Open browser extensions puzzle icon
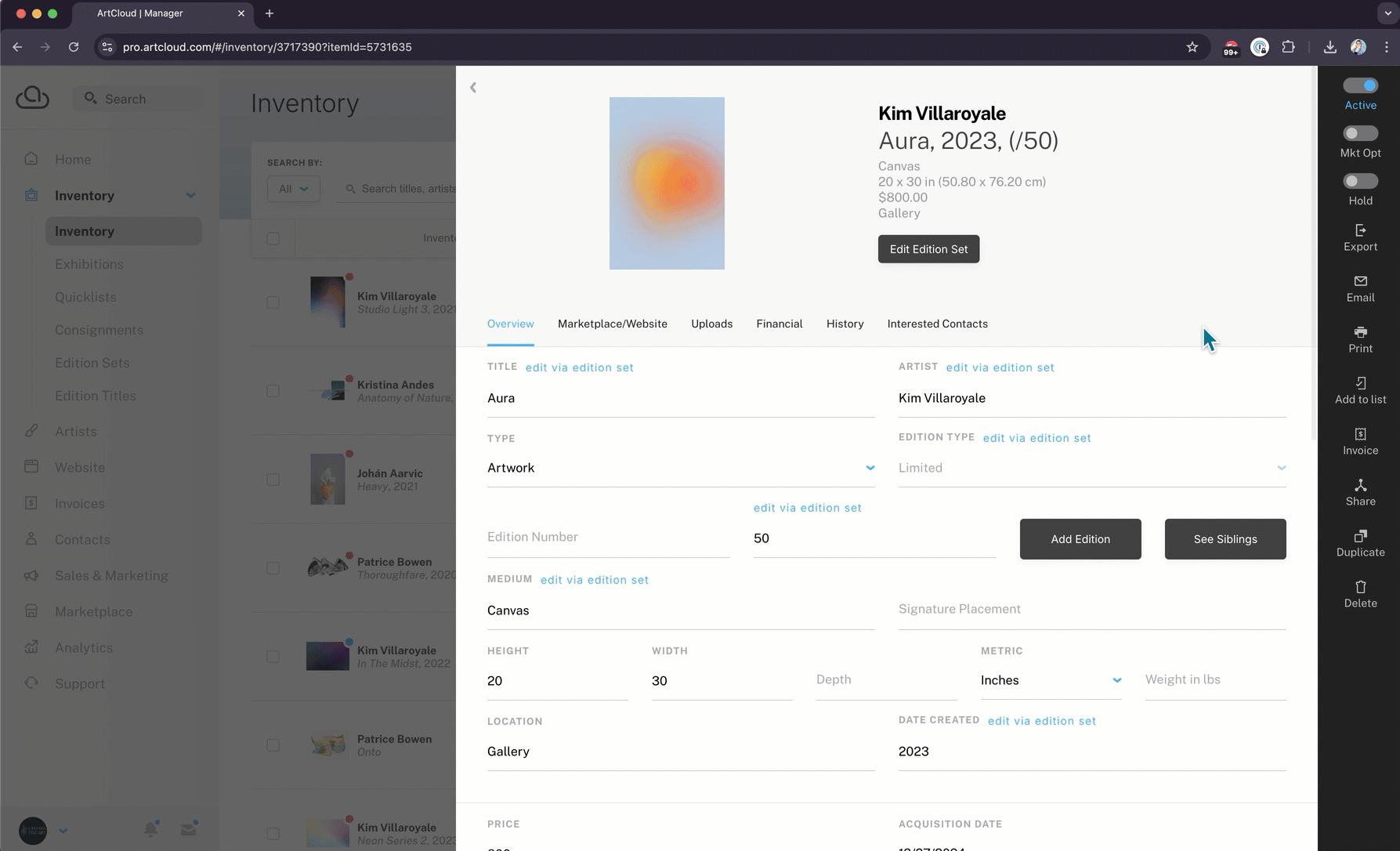This screenshot has width=1400, height=851. coord(1289,47)
